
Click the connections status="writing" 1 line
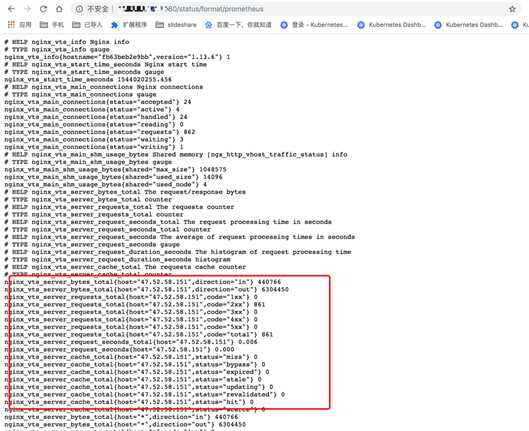94,147
